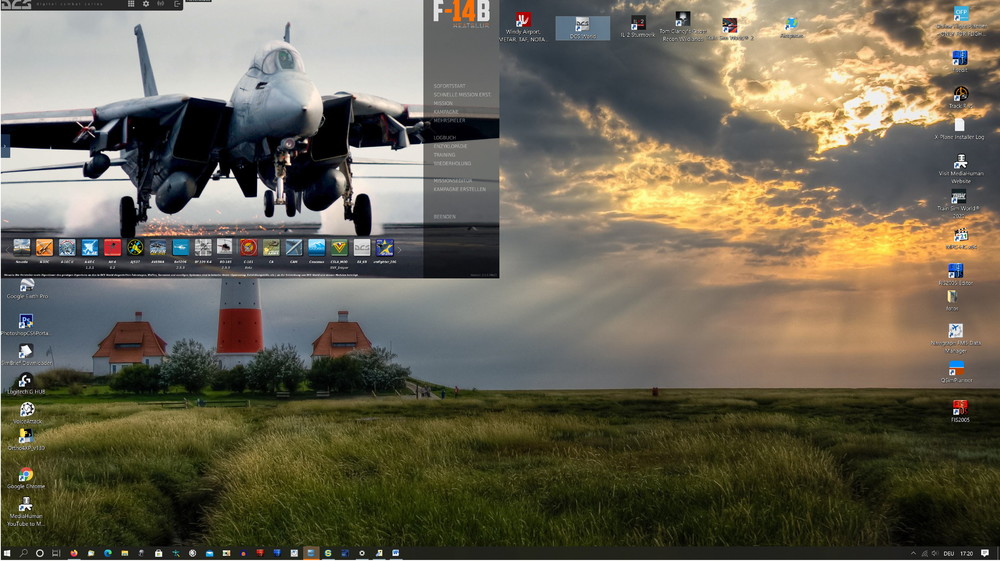Open ENZYKLOPÄDIE in DCS main menu
Screen dimensions: 1000x561
[x=450, y=146]
